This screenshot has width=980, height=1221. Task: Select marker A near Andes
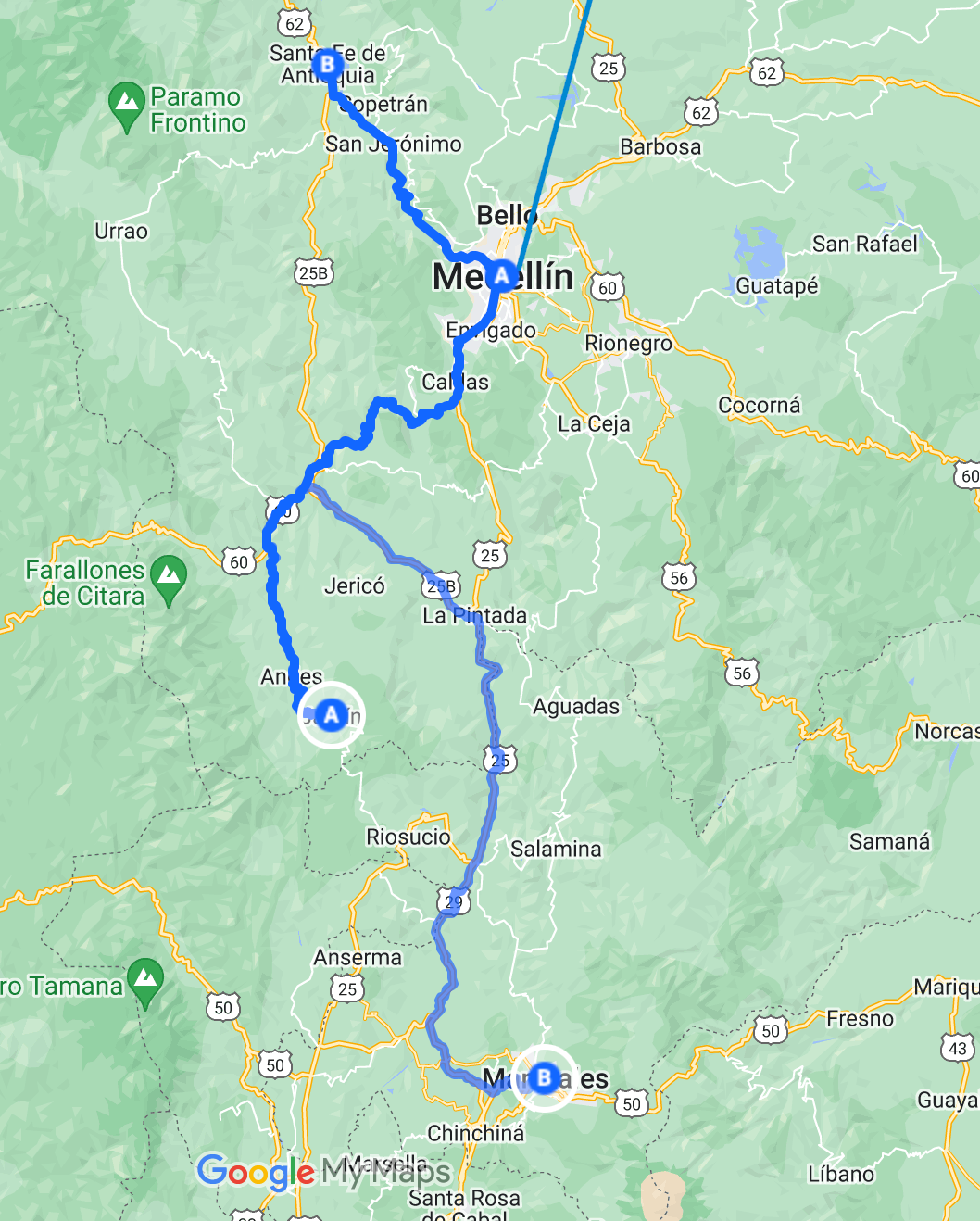(x=331, y=714)
